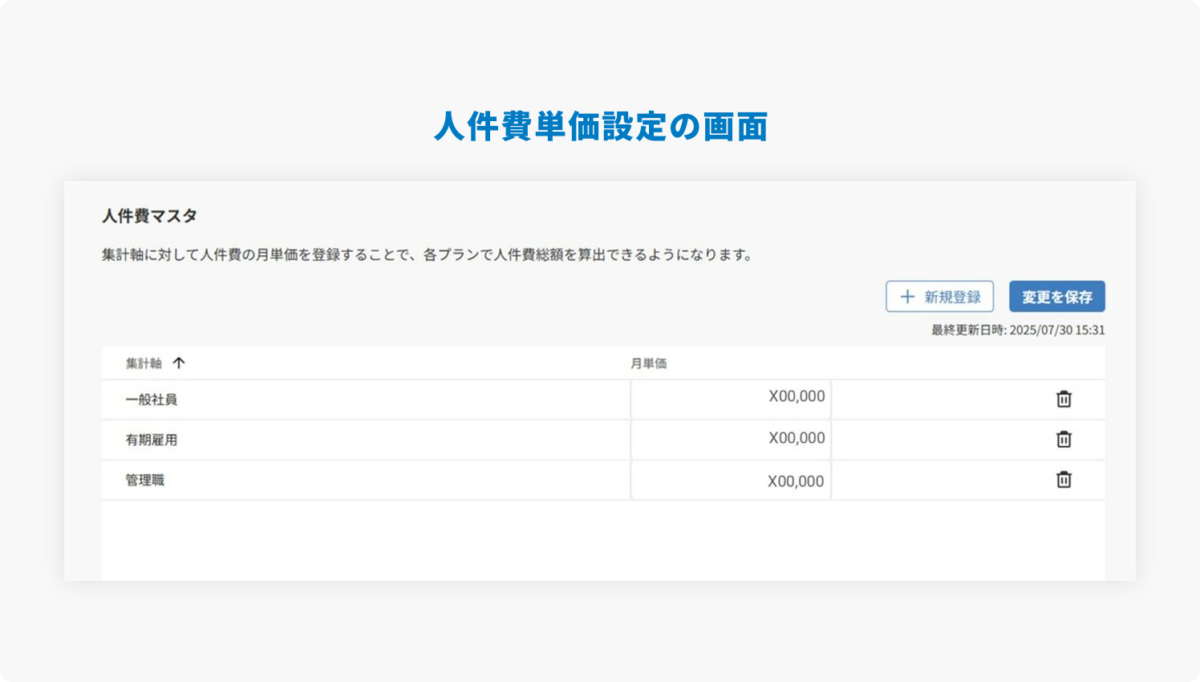Select the 一般社員 row label

pos(151,400)
